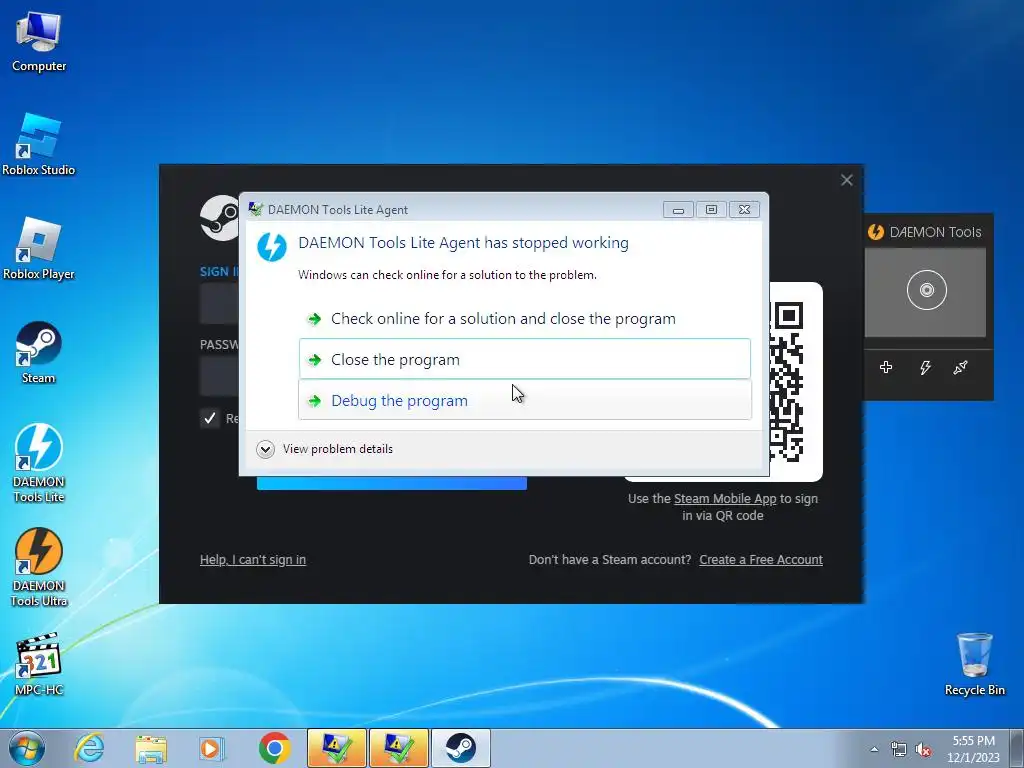Click the plus add-image icon in DAEMON Tools gadget
This screenshot has width=1024, height=768.
click(886, 367)
